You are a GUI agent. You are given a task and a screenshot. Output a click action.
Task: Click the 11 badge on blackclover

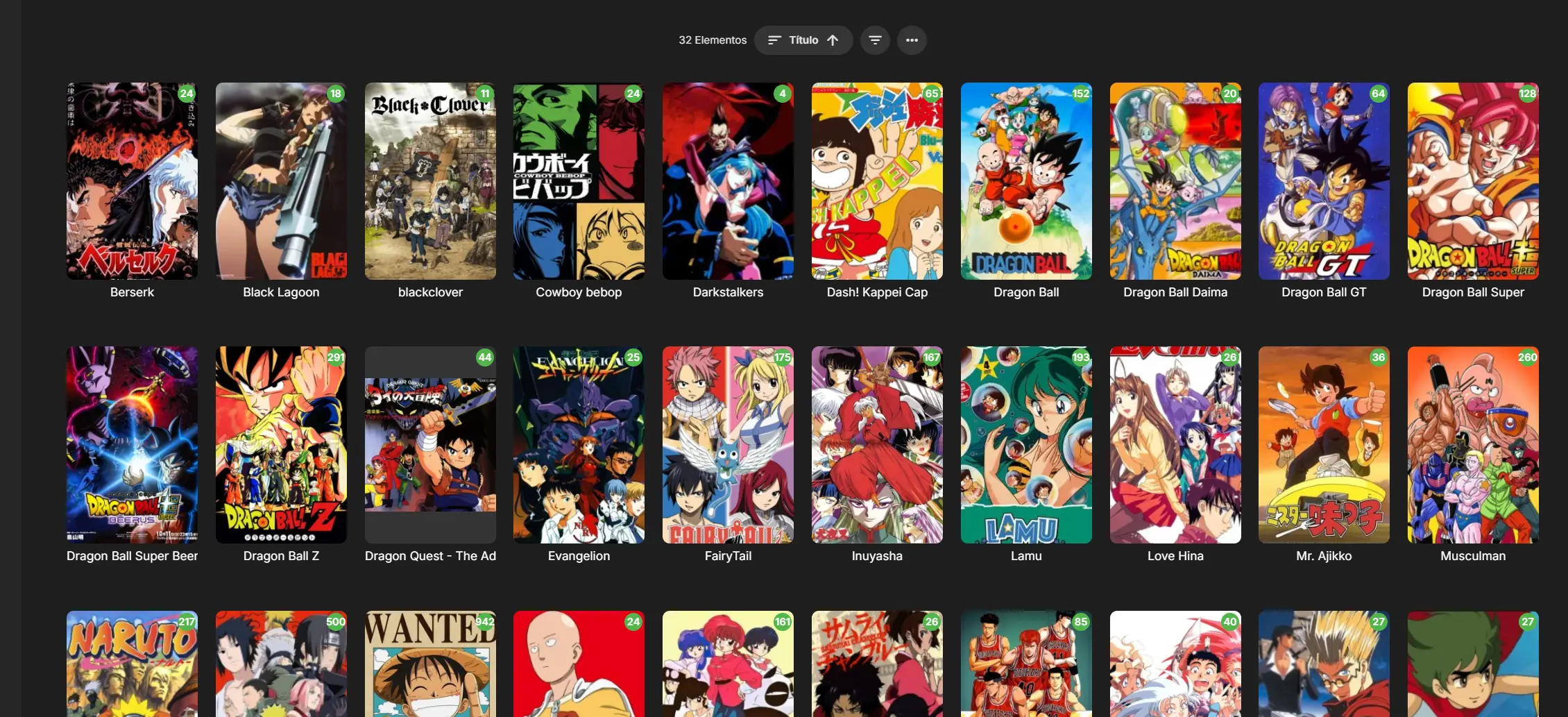coord(485,94)
